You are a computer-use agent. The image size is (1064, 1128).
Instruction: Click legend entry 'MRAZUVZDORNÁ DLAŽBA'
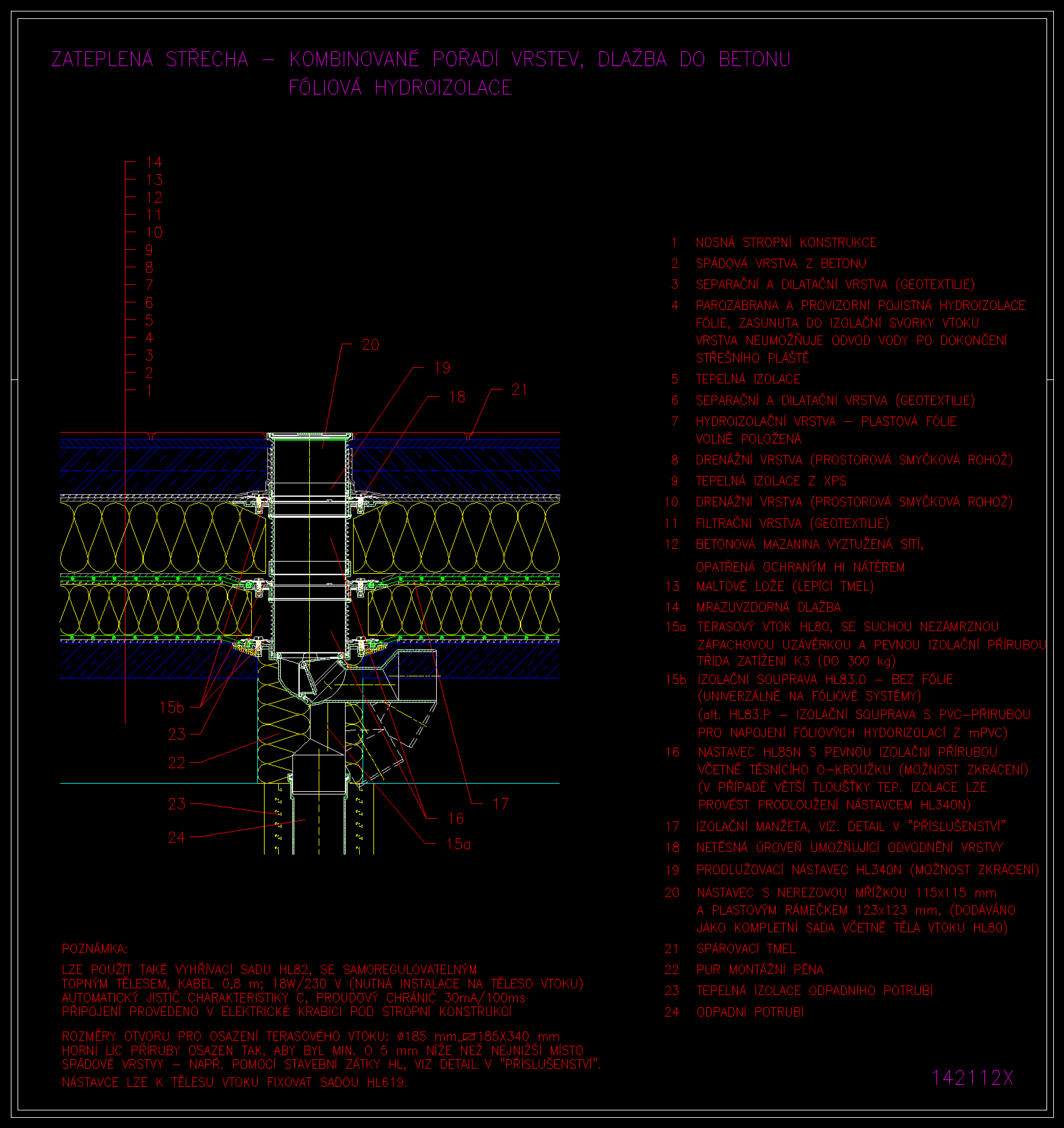tap(768, 608)
